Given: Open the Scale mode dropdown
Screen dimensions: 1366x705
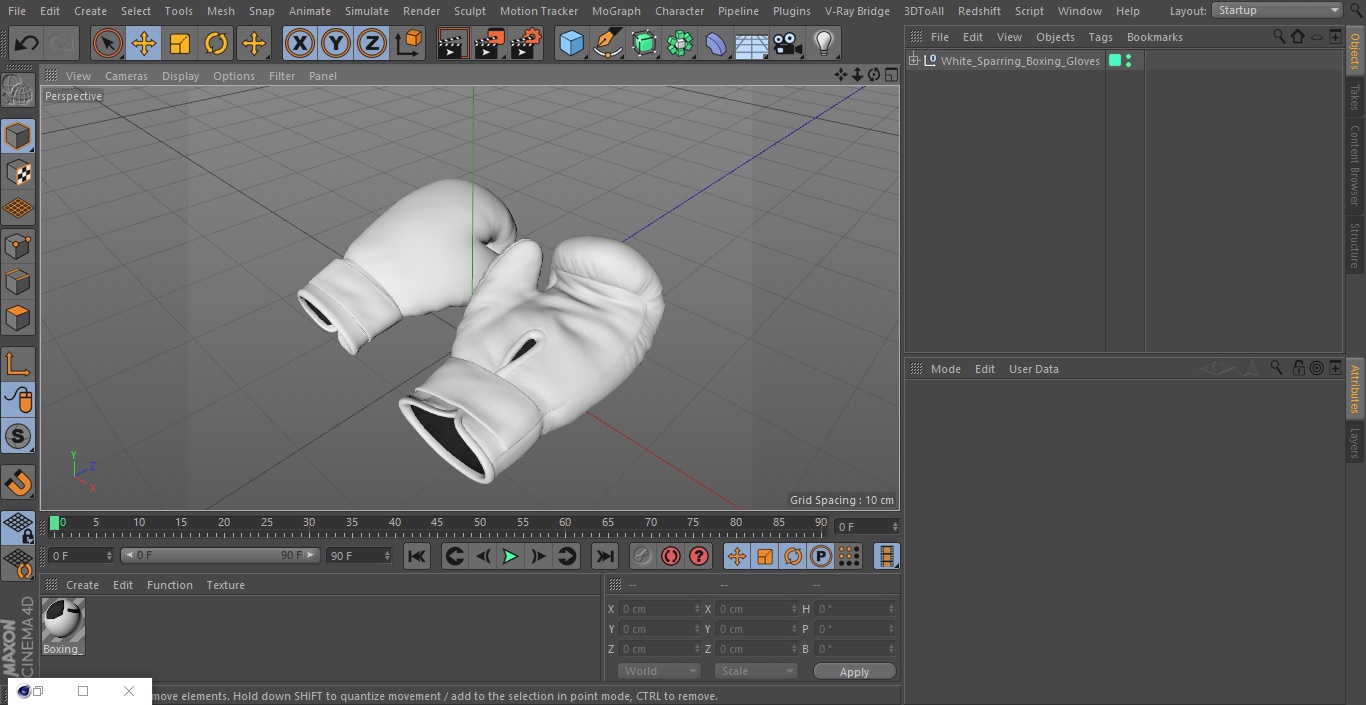Looking at the screenshot, I should click(x=756, y=671).
